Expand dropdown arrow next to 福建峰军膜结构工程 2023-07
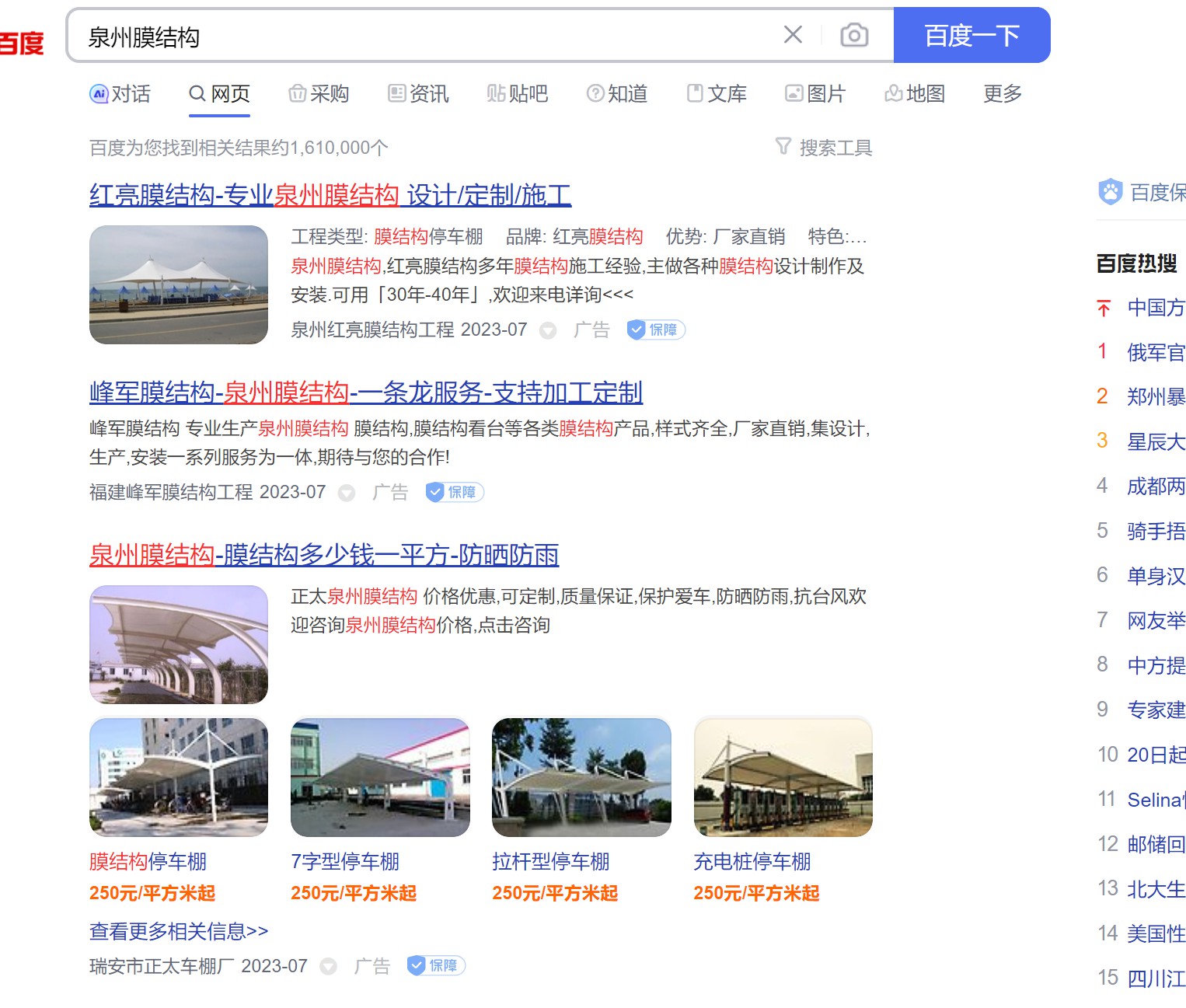The width and height of the screenshot is (1186, 1008). tap(347, 493)
